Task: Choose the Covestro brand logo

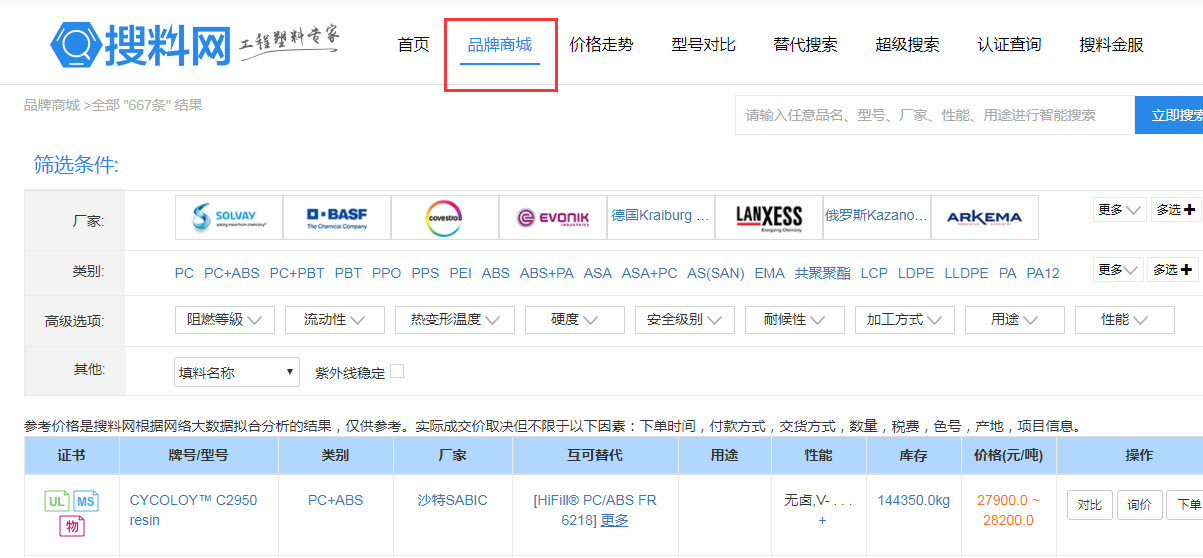Action: pos(444,217)
